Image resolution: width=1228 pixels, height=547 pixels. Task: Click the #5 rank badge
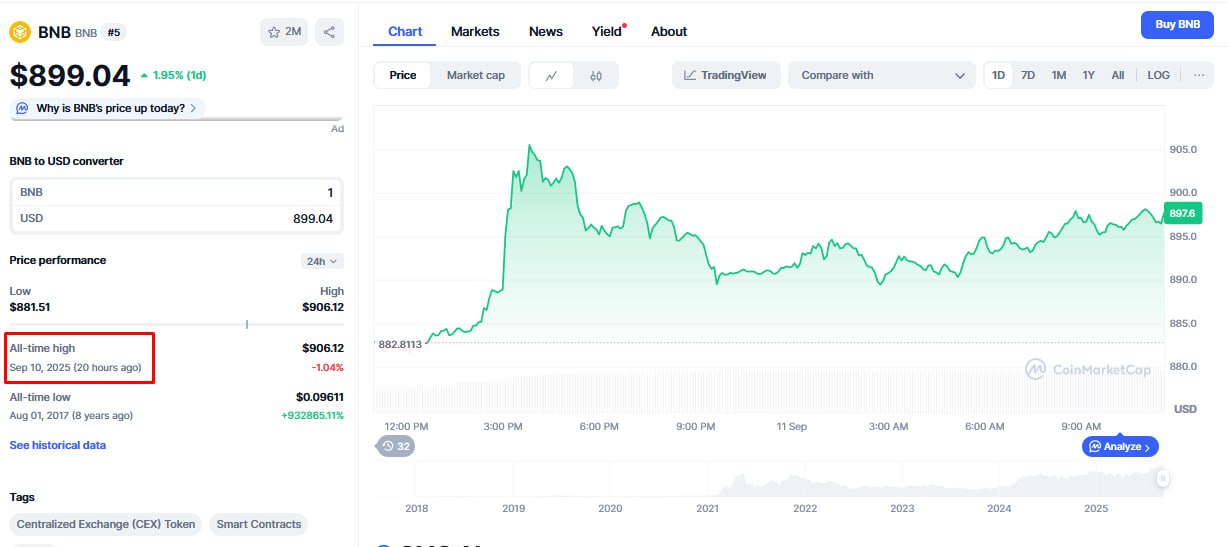point(113,32)
